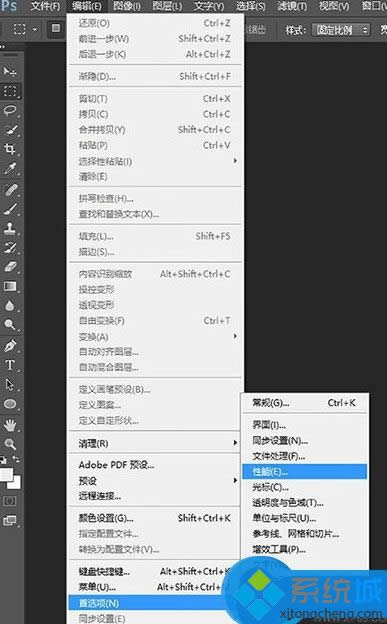
Task: Expand the 变换(A) submenu arrow
Action: 235,336
